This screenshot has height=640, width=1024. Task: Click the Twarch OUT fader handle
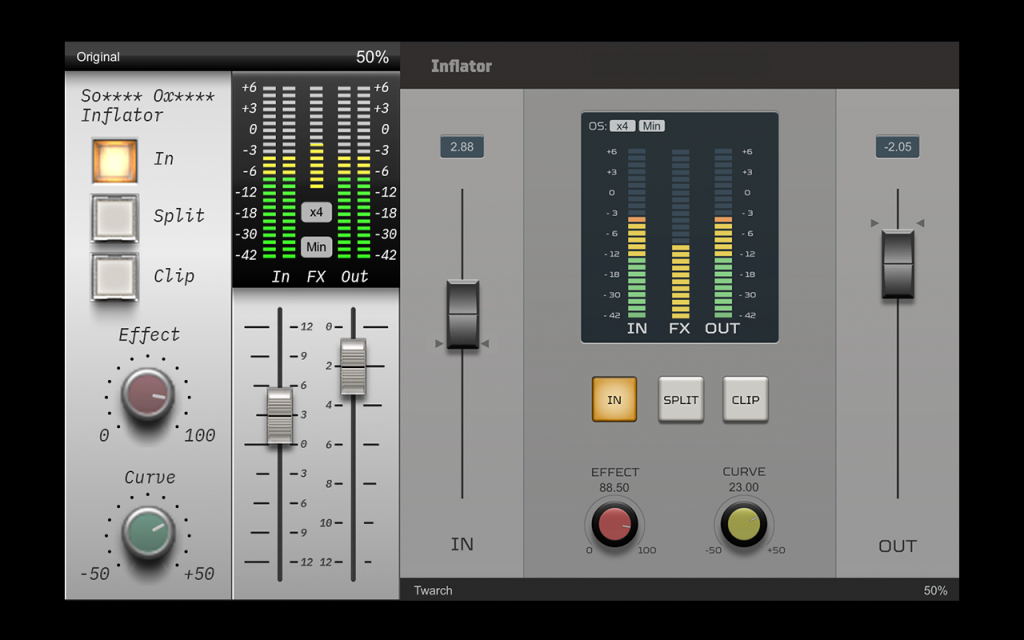[x=898, y=264]
